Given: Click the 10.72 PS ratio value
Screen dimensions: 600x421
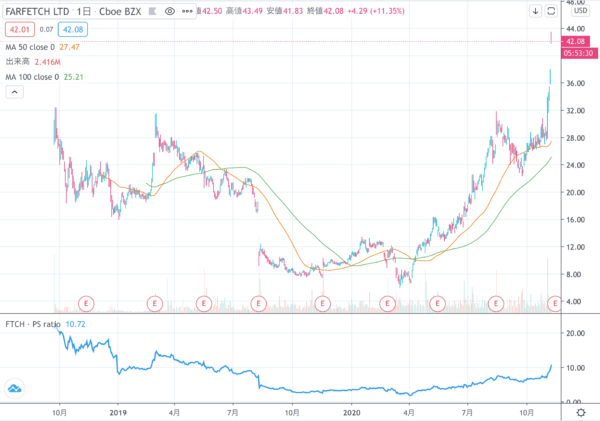Looking at the screenshot, I should pos(75,324).
